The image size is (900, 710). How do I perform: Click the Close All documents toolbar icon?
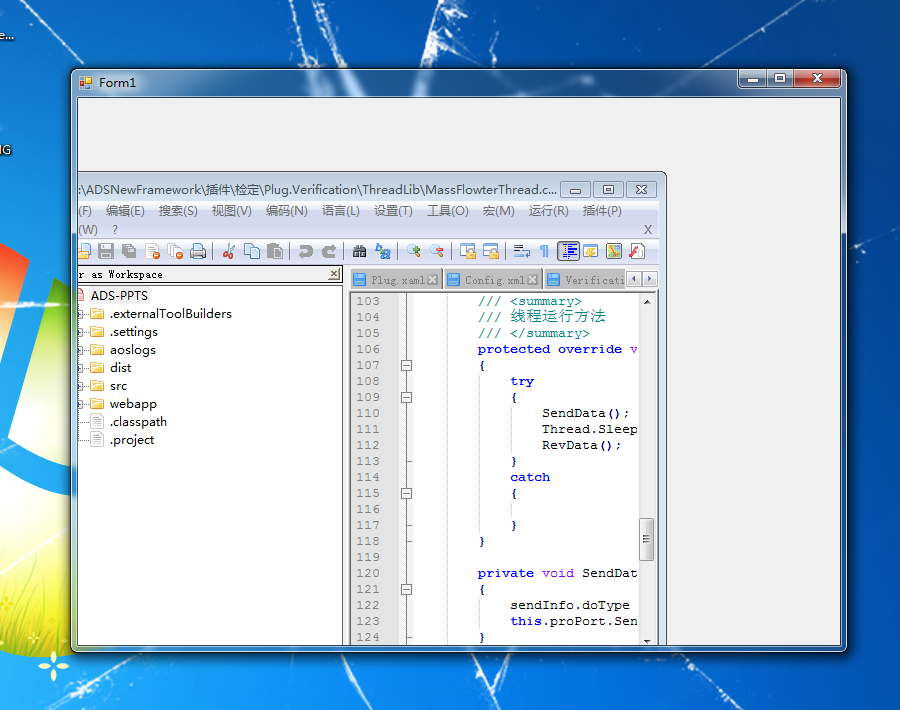[x=175, y=251]
